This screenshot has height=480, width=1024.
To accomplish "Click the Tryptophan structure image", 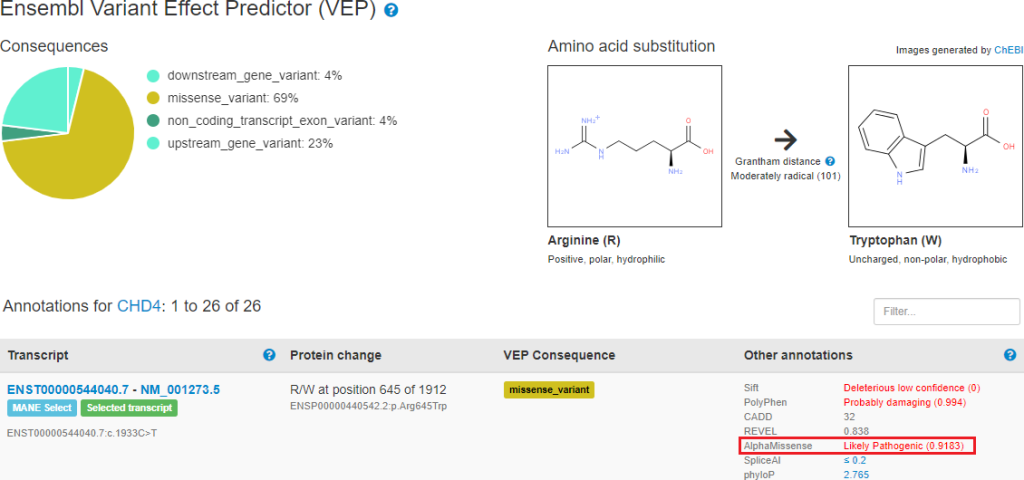I will (935, 146).
